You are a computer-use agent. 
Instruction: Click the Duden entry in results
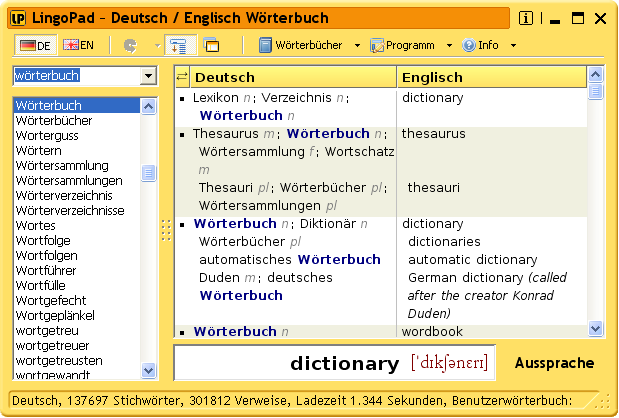click(219, 277)
